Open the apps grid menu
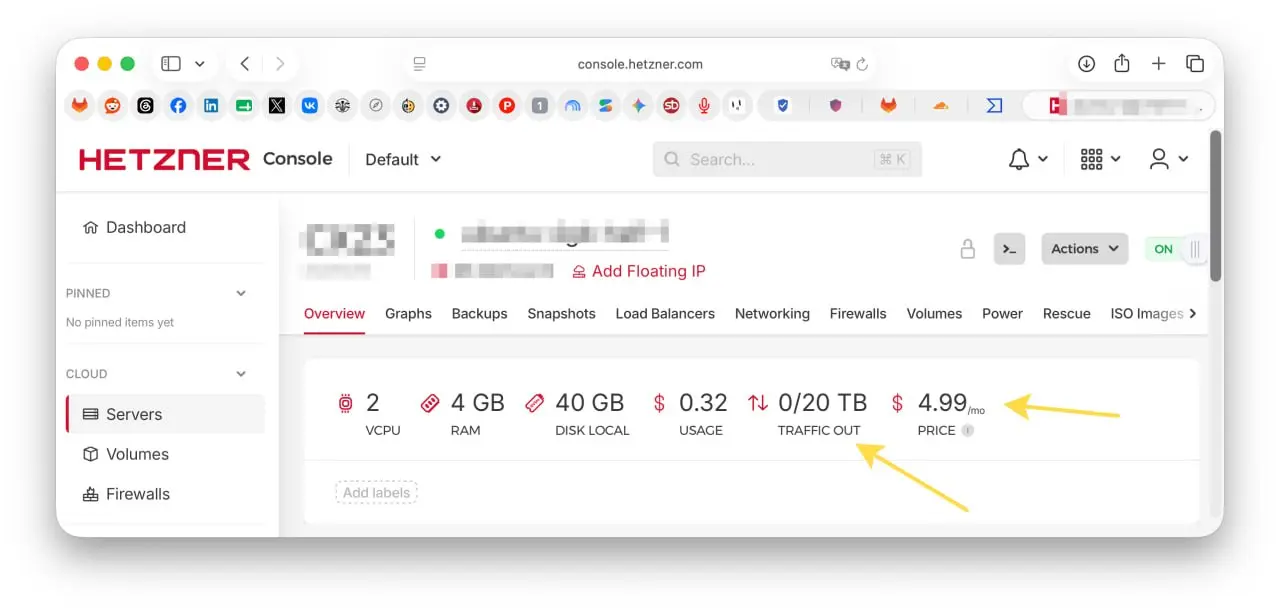This screenshot has height=611, width=1280. (1091, 159)
